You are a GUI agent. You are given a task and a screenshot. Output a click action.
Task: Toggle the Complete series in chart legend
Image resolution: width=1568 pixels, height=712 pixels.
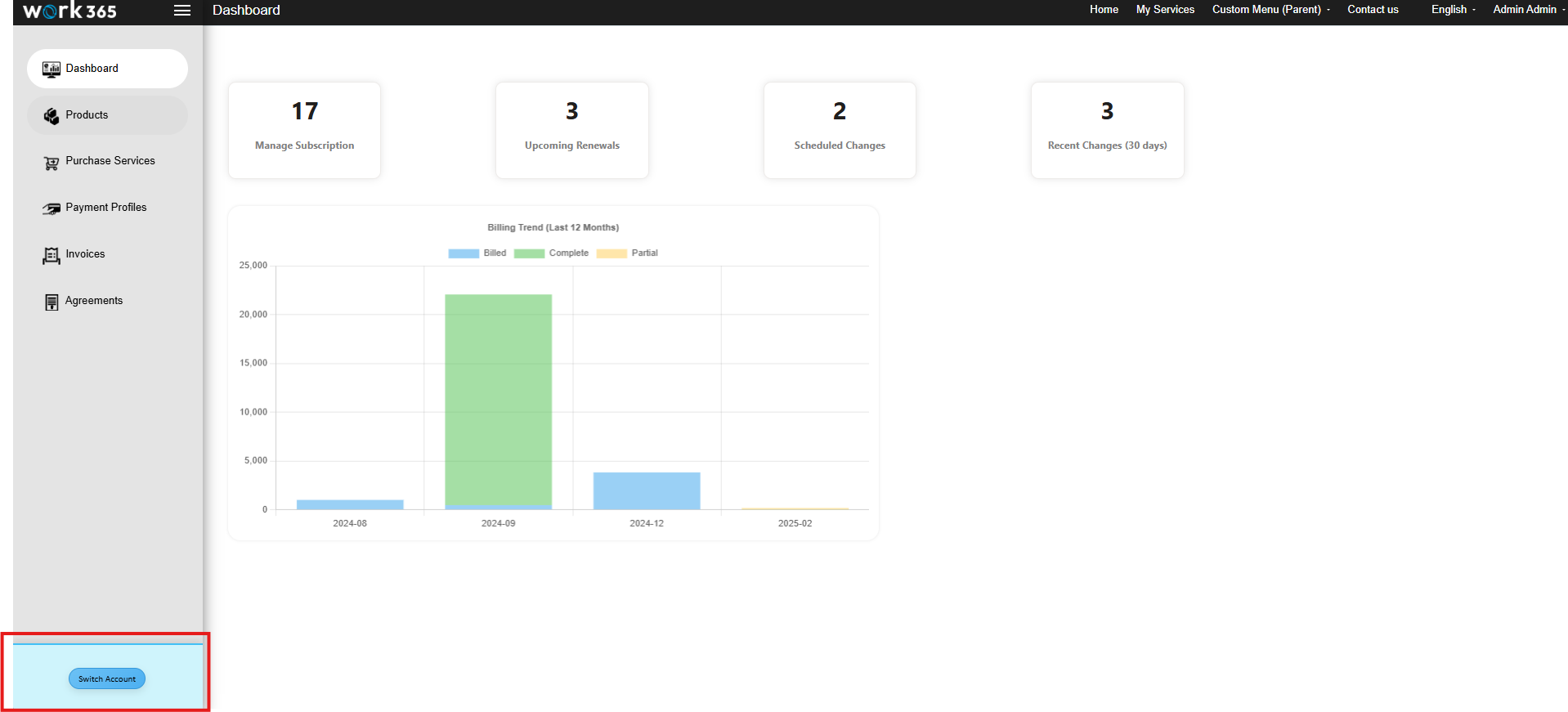pyautogui.click(x=551, y=253)
